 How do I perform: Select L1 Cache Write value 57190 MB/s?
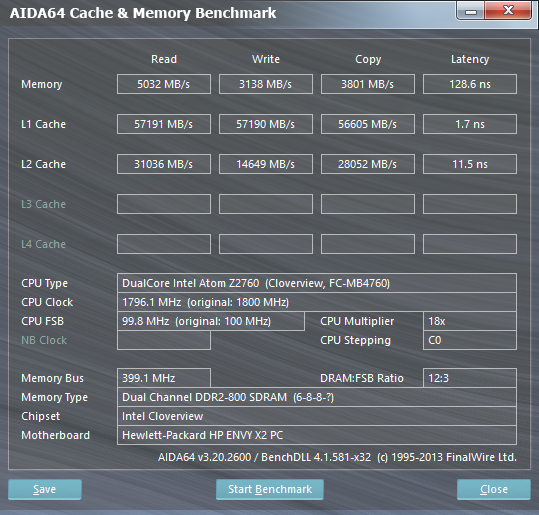click(x=266, y=124)
